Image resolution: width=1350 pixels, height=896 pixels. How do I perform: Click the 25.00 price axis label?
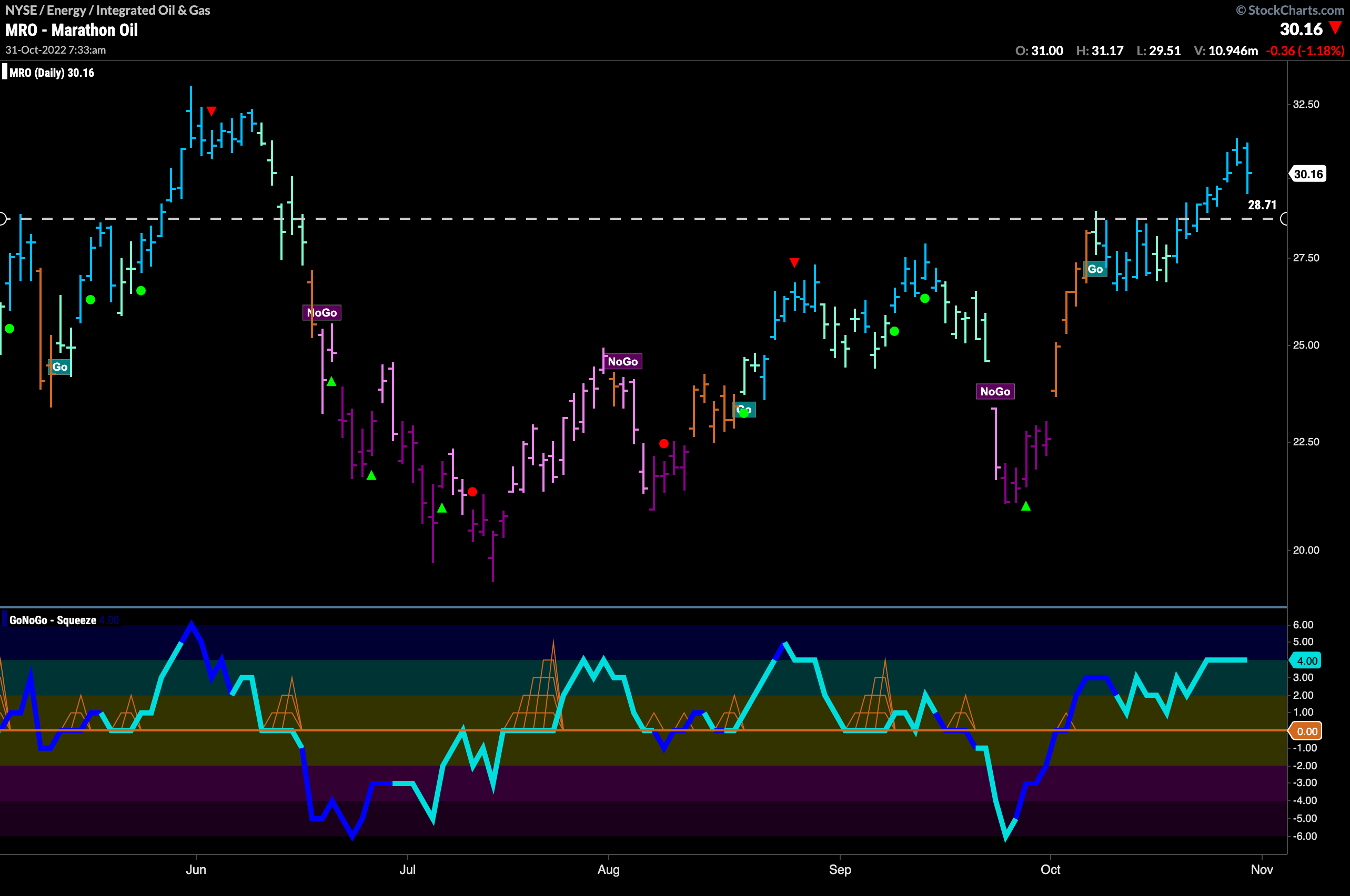1306,345
